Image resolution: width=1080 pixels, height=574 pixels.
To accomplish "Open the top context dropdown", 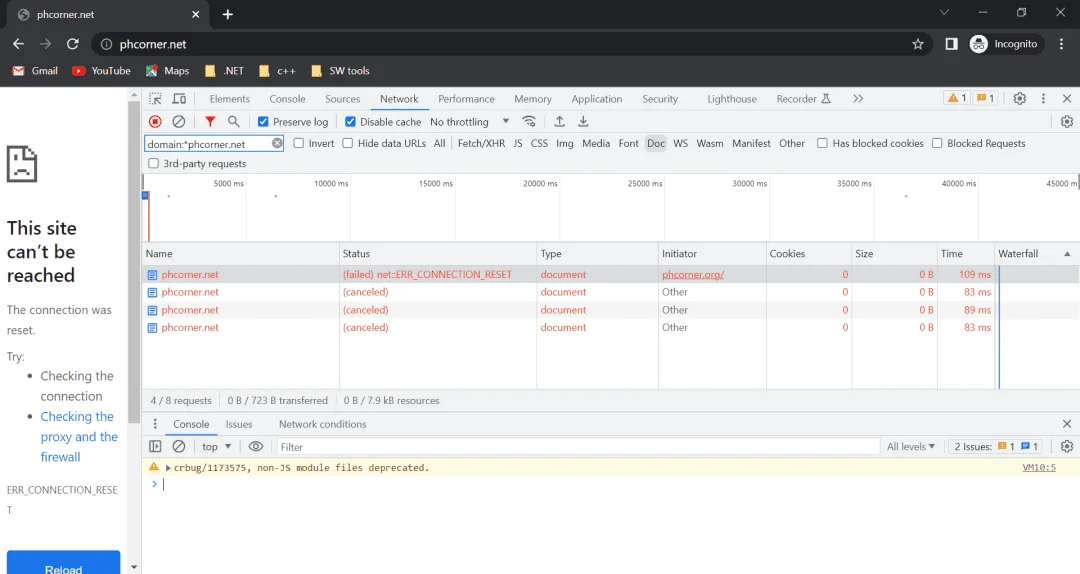I will click(216, 447).
